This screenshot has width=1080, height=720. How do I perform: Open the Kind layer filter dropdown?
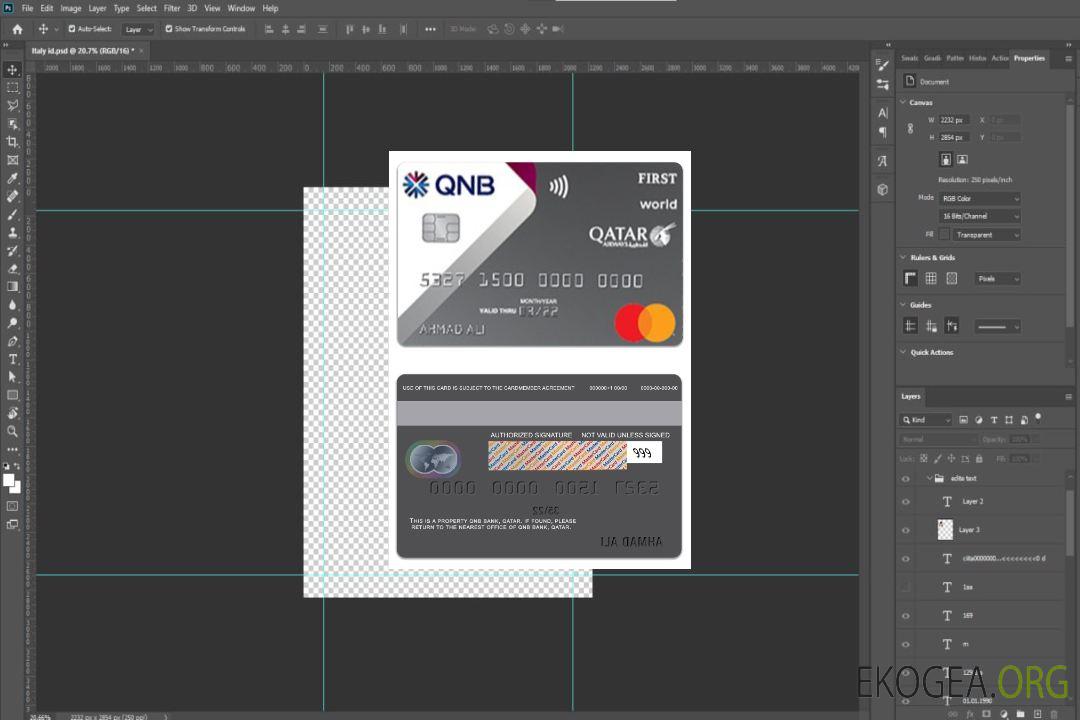coord(926,420)
